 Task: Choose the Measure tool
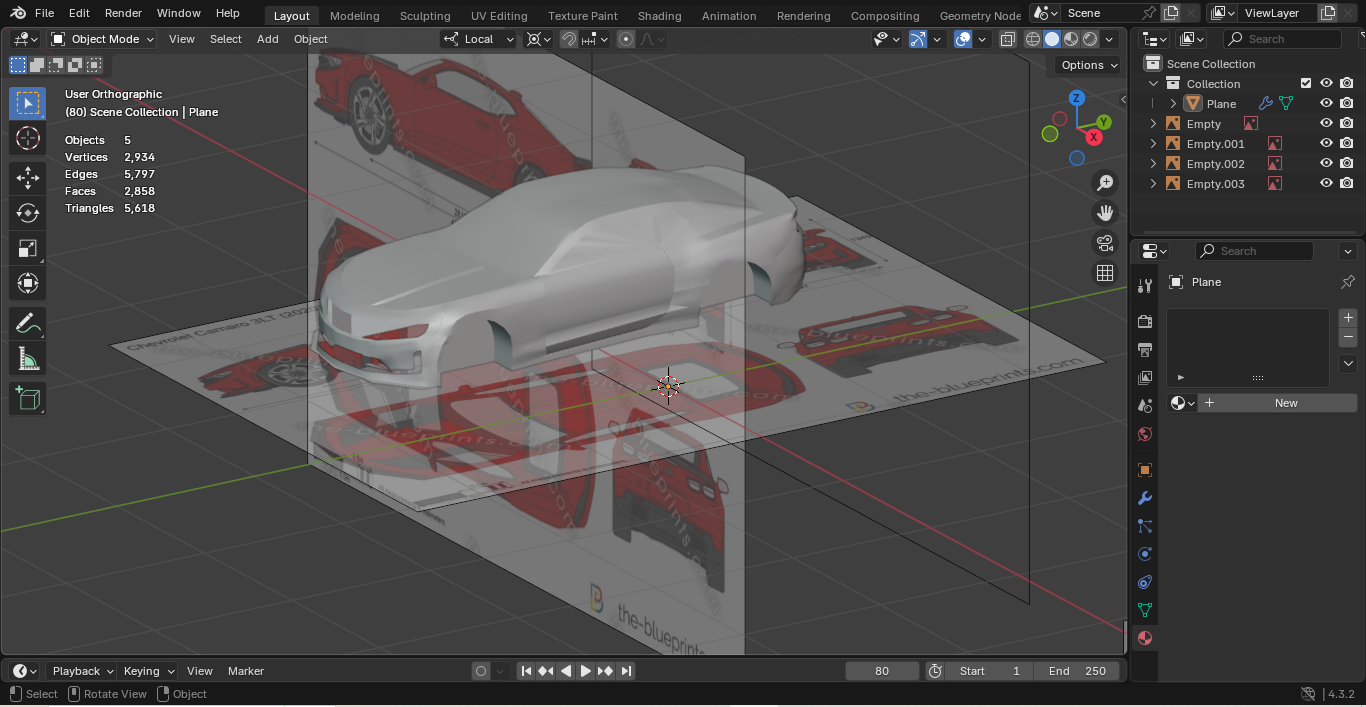coord(28,359)
